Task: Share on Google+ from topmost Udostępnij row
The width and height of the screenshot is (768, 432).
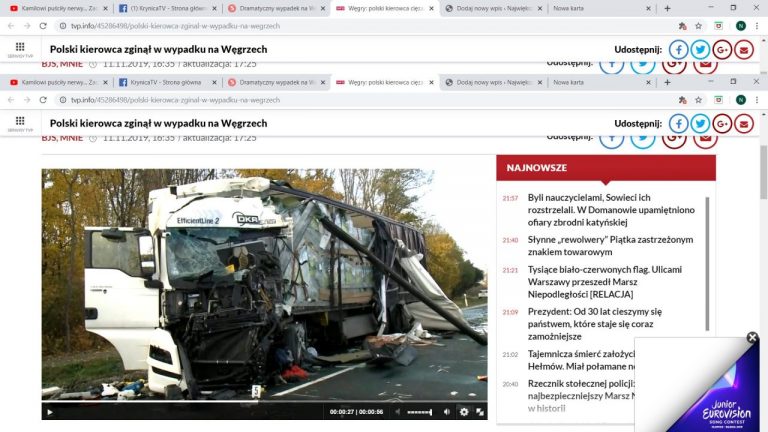Action: pyautogui.click(x=722, y=49)
